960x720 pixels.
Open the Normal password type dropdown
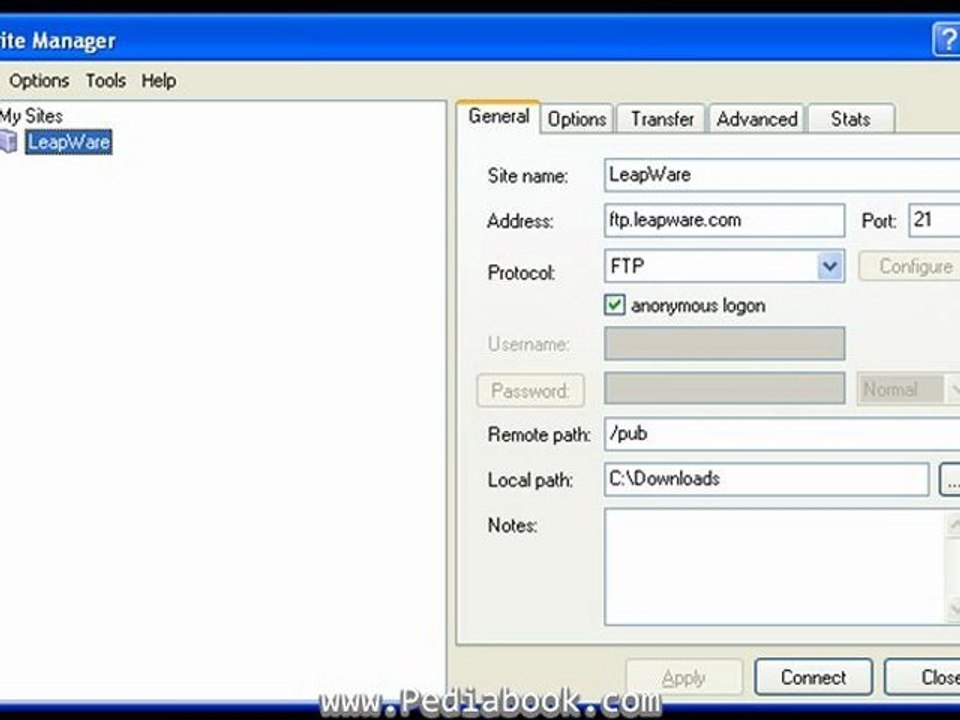pos(909,389)
